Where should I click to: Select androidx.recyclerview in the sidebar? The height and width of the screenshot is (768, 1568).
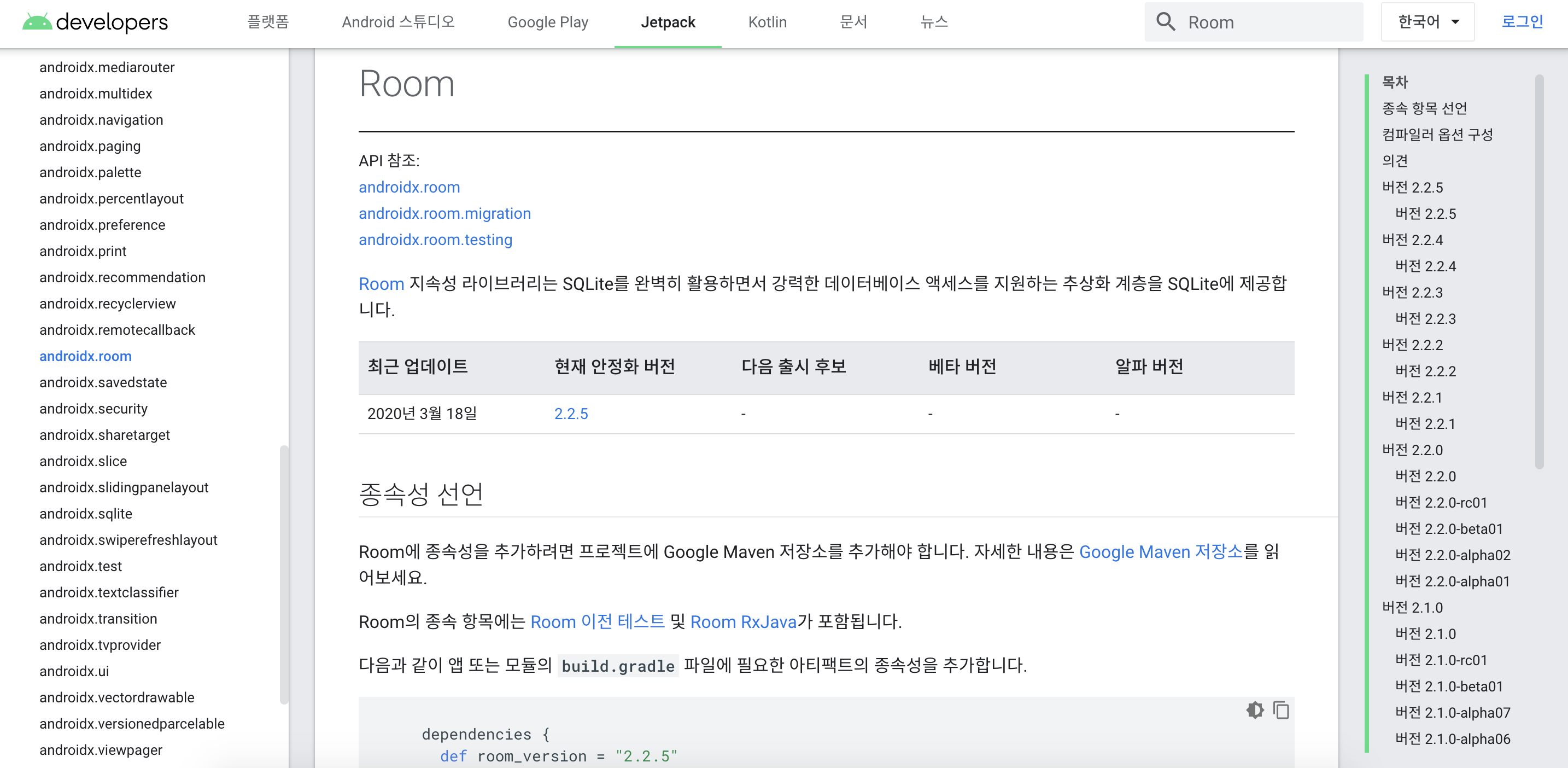pyautogui.click(x=107, y=303)
